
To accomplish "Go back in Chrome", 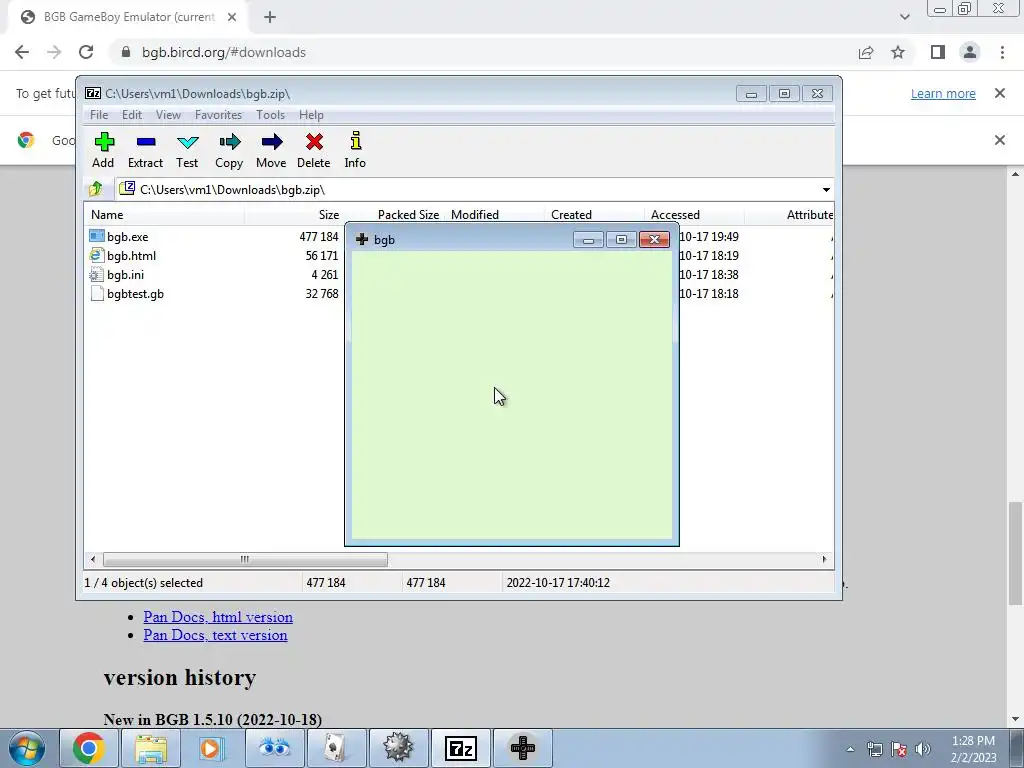I will click(x=22, y=52).
